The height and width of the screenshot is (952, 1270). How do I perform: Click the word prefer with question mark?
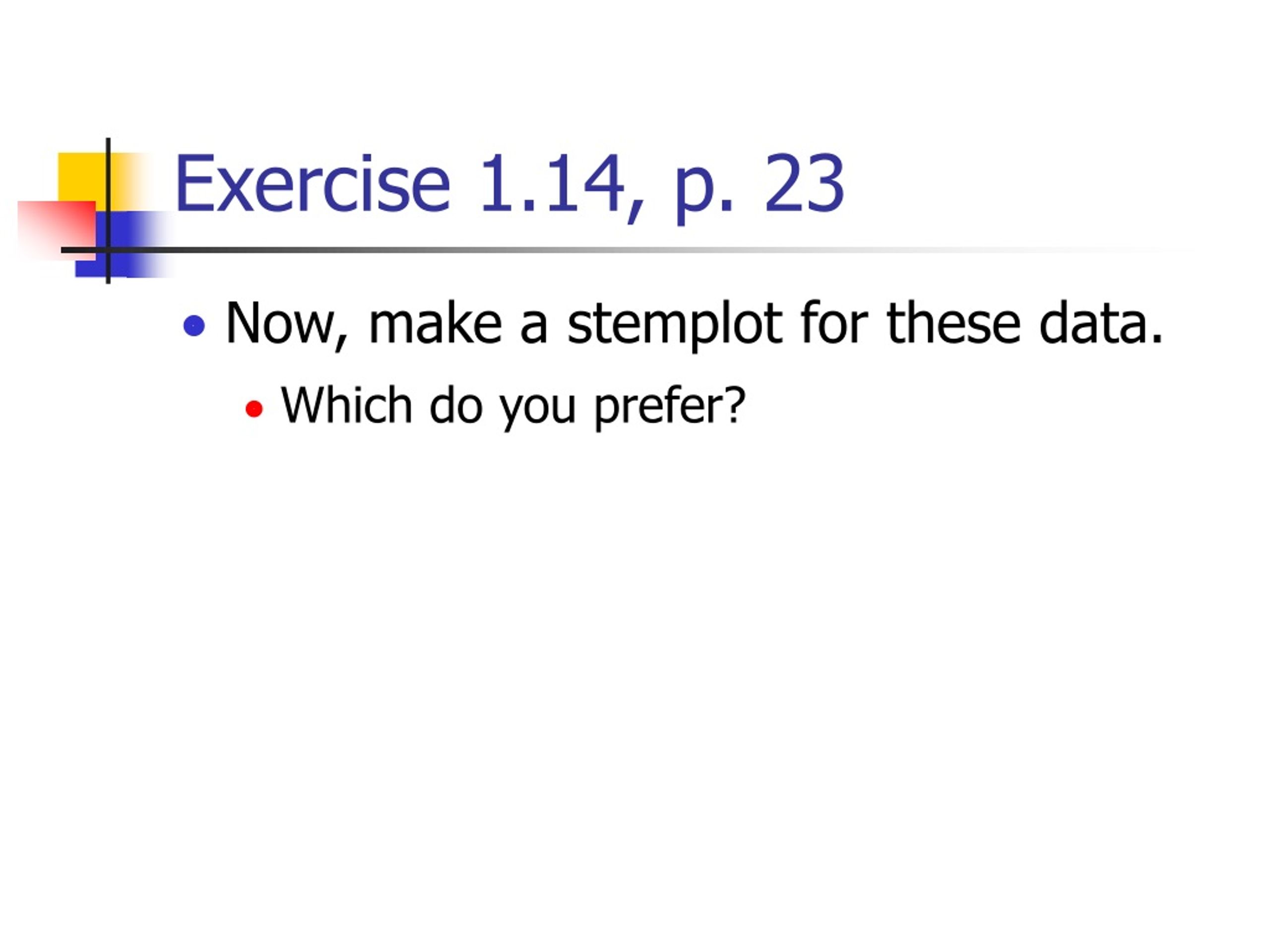point(669,408)
